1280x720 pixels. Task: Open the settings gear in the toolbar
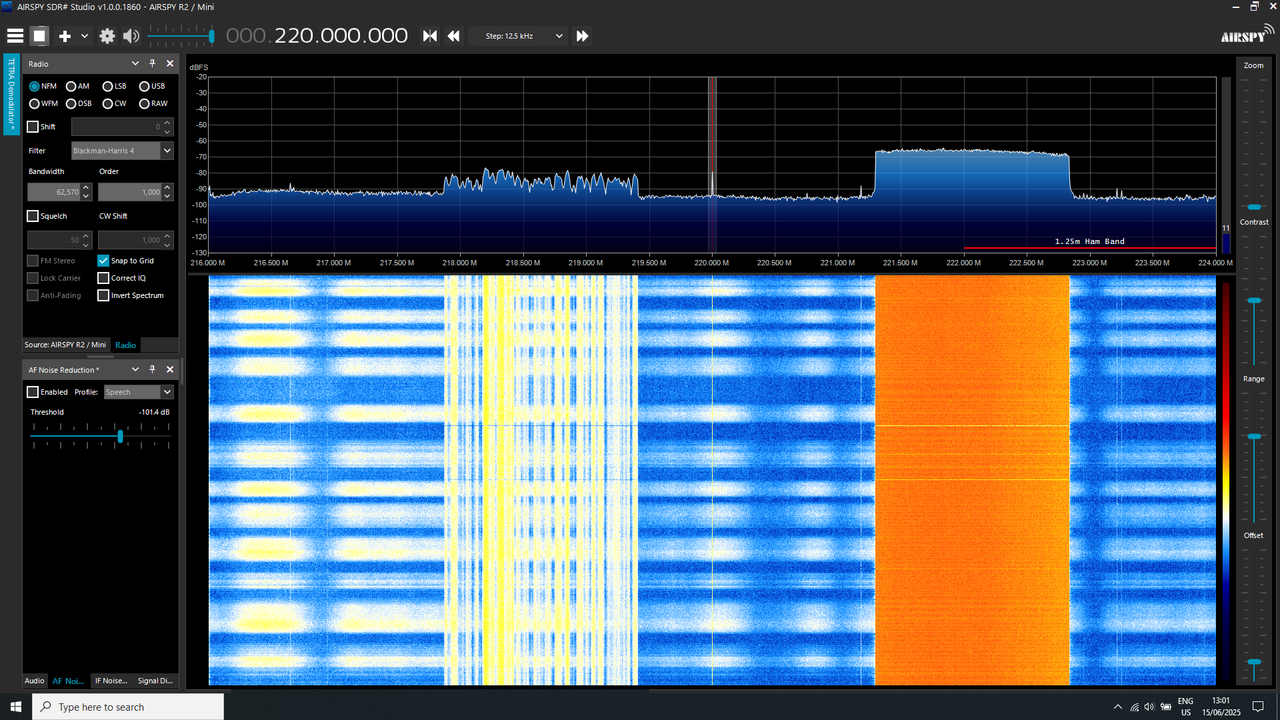click(107, 36)
